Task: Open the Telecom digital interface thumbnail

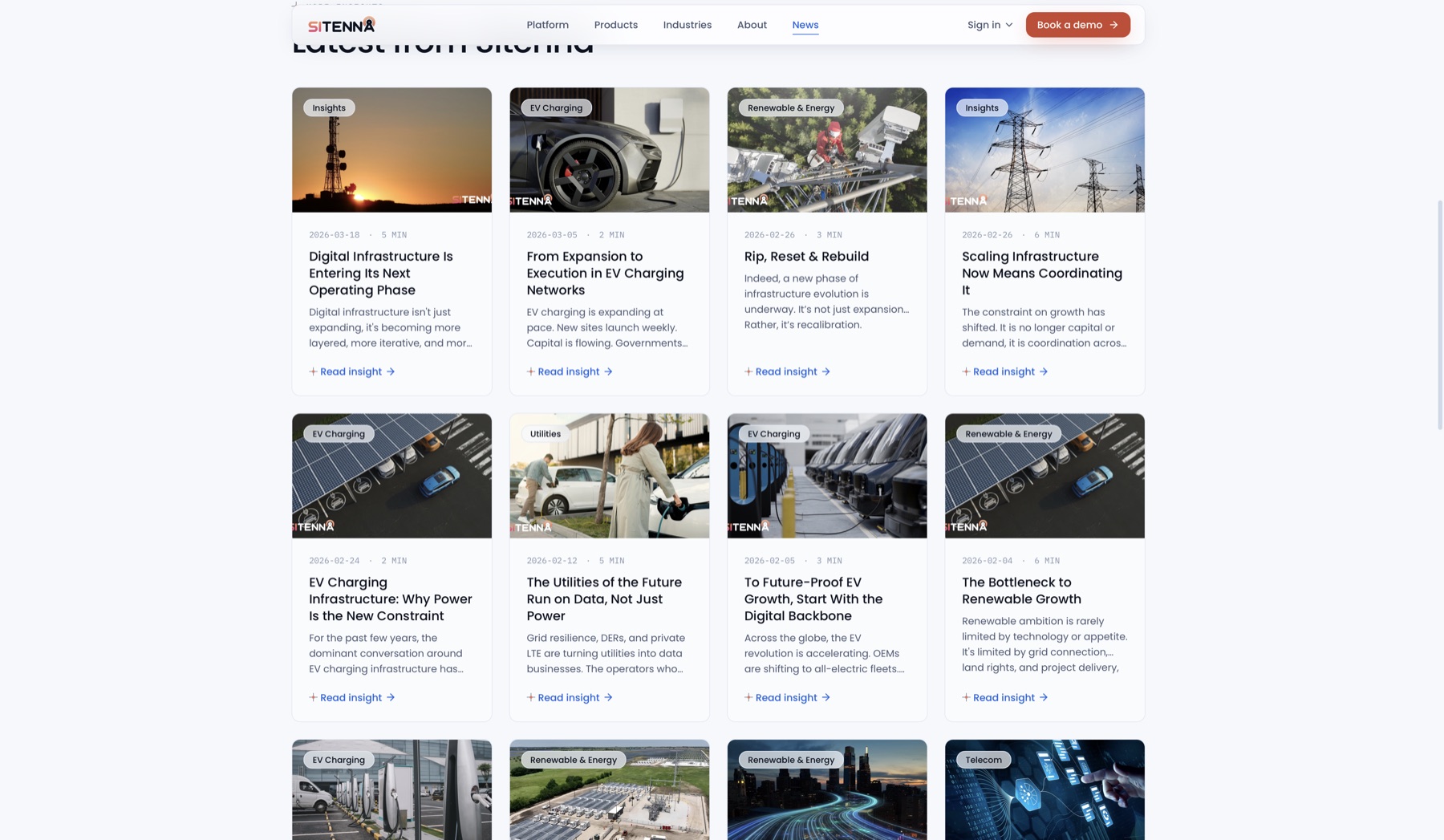Action: (1044, 789)
